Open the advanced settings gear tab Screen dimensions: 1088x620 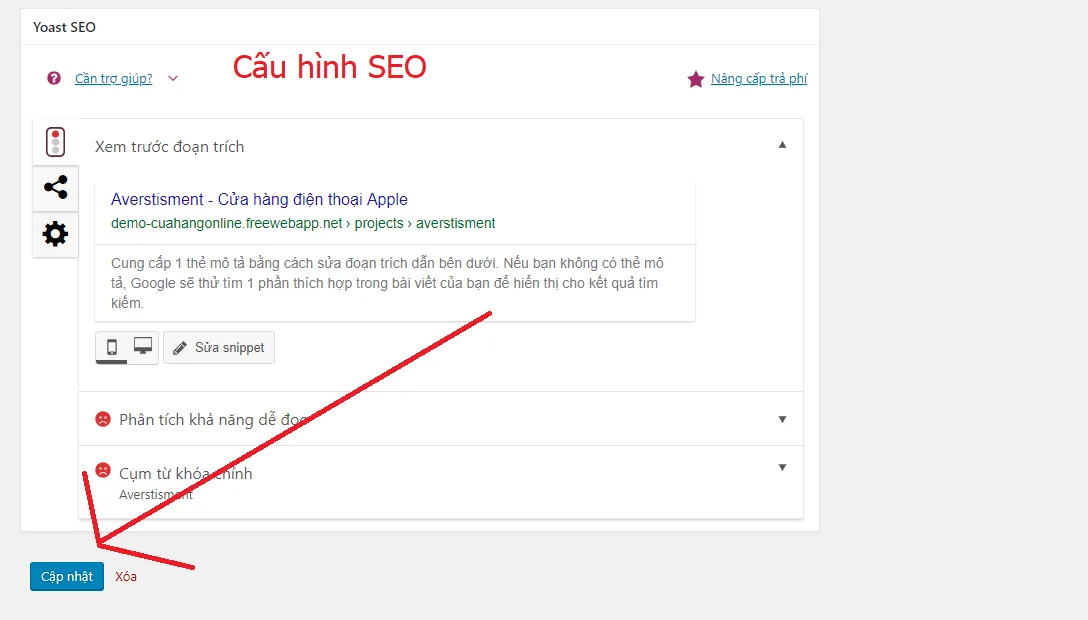coord(56,234)
